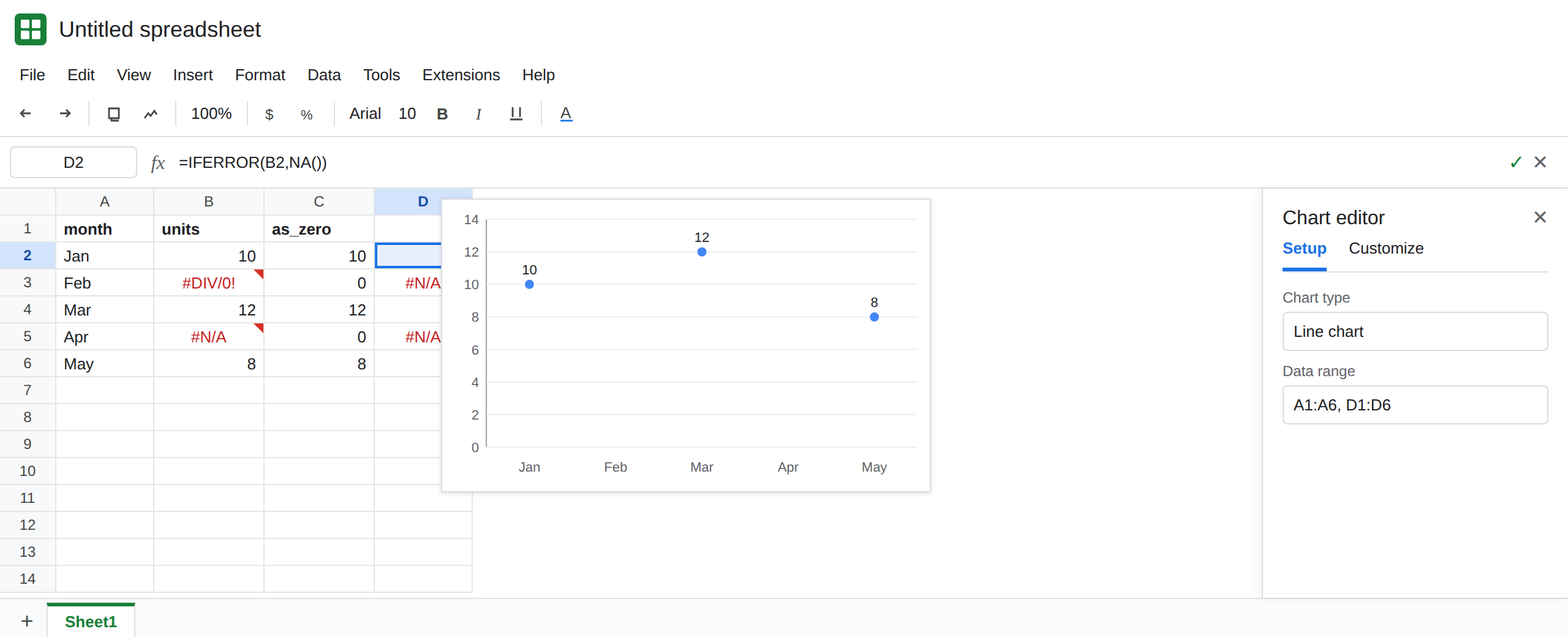Click the green Sheets logo icon

[x=31, y=29]
